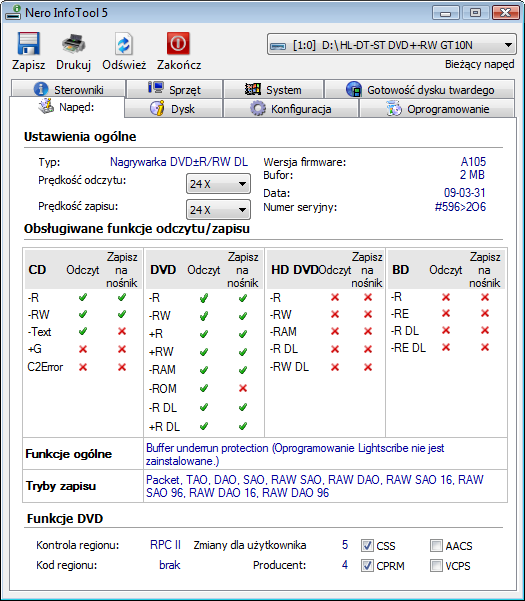Viewport: 525px width, 601px height.
Task: Click the System Windows flag icon
Action: tap(253, 89)
